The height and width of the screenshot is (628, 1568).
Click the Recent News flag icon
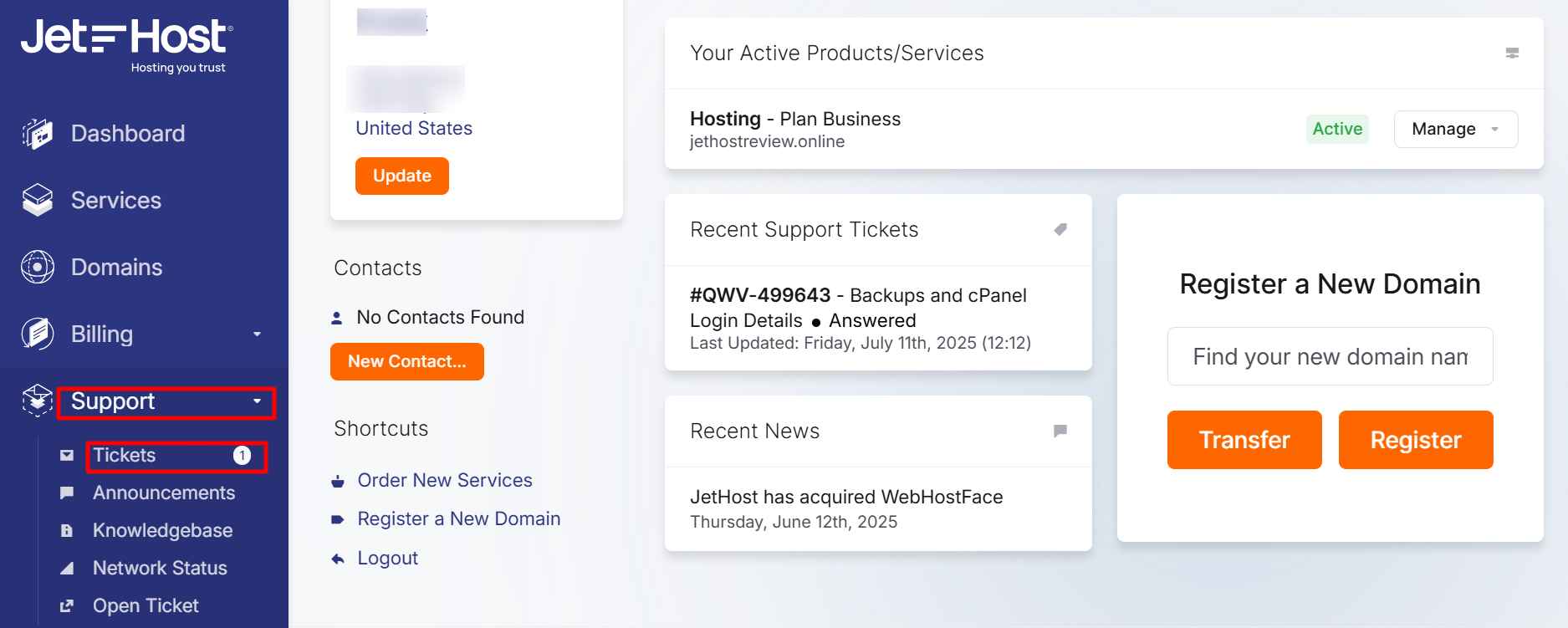tap(1060, 431)
